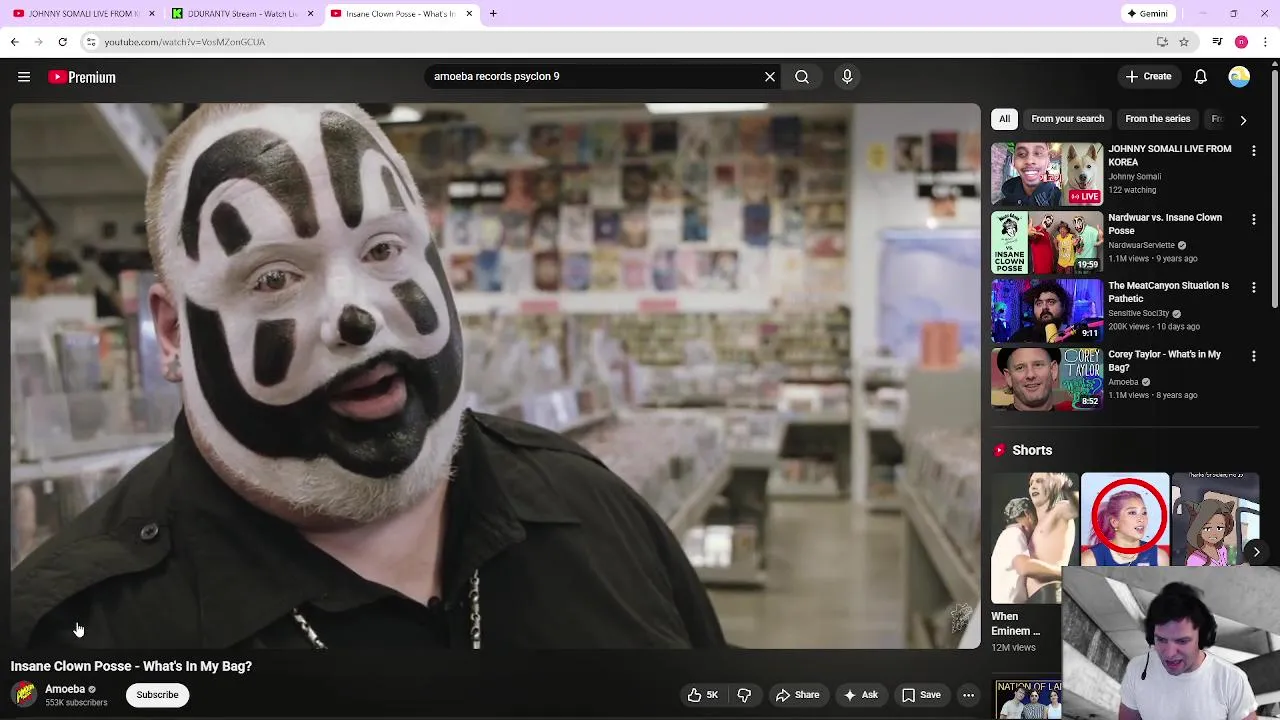Go back in browser history

click(x=14, y=42)
